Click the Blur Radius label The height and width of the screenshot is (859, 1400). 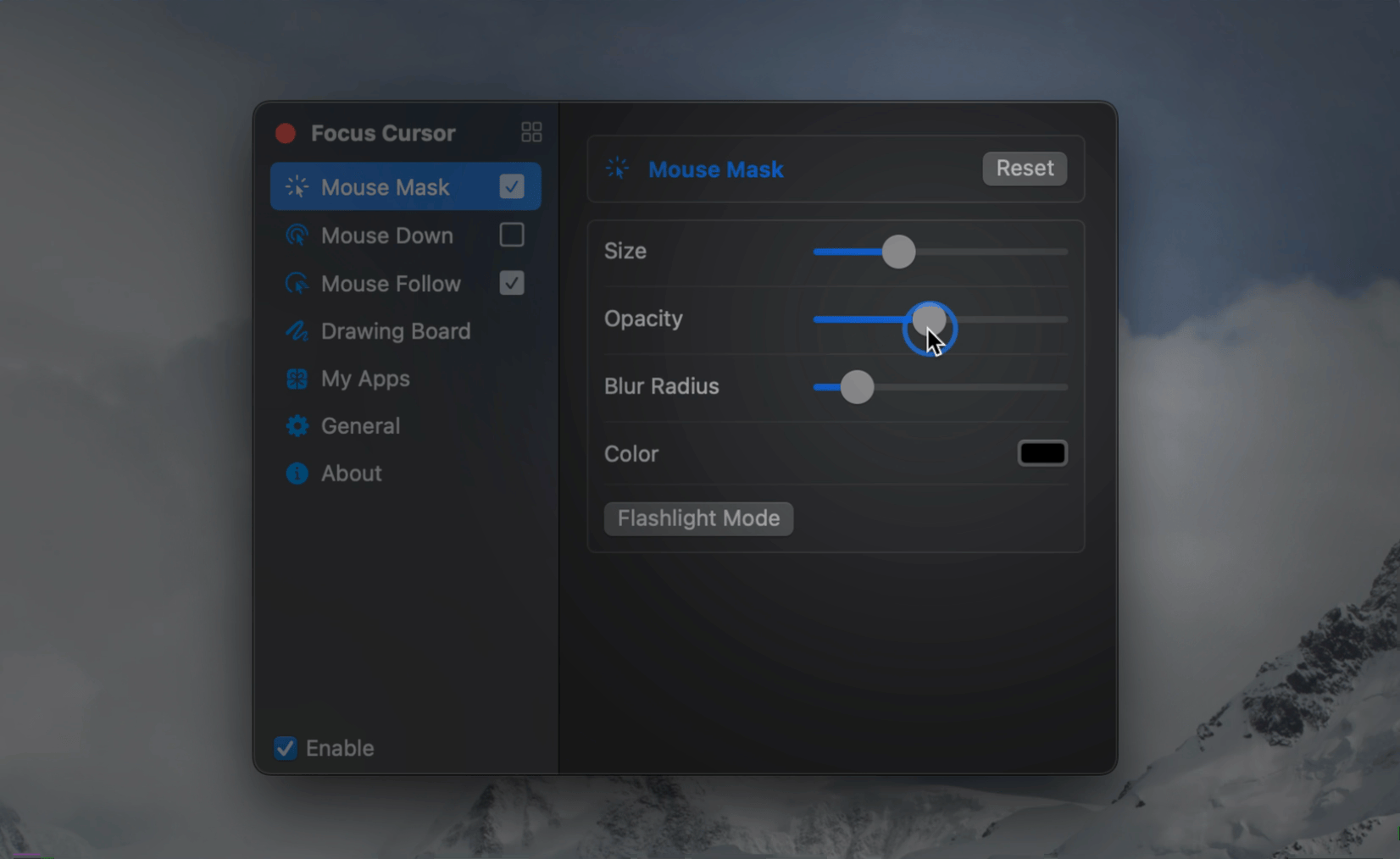[x=662, y=386]
